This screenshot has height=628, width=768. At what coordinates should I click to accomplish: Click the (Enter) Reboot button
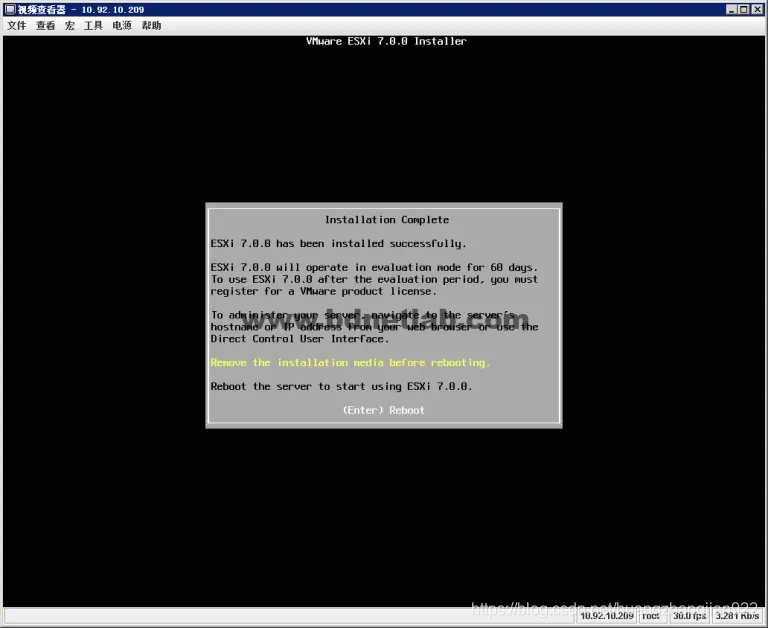click(384, 410)
